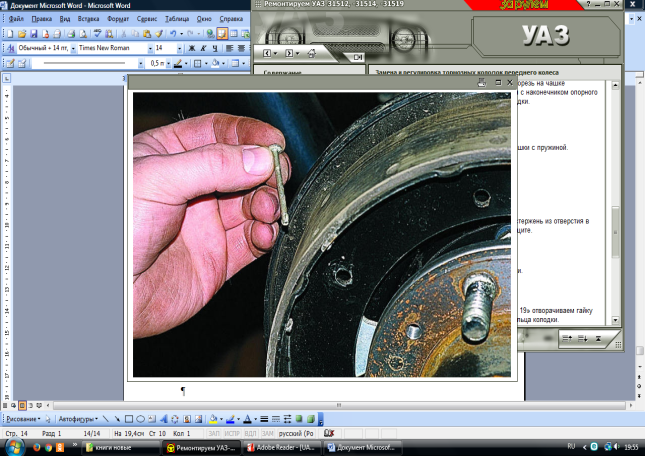Click the print icon in image viewer

point(482,83)
